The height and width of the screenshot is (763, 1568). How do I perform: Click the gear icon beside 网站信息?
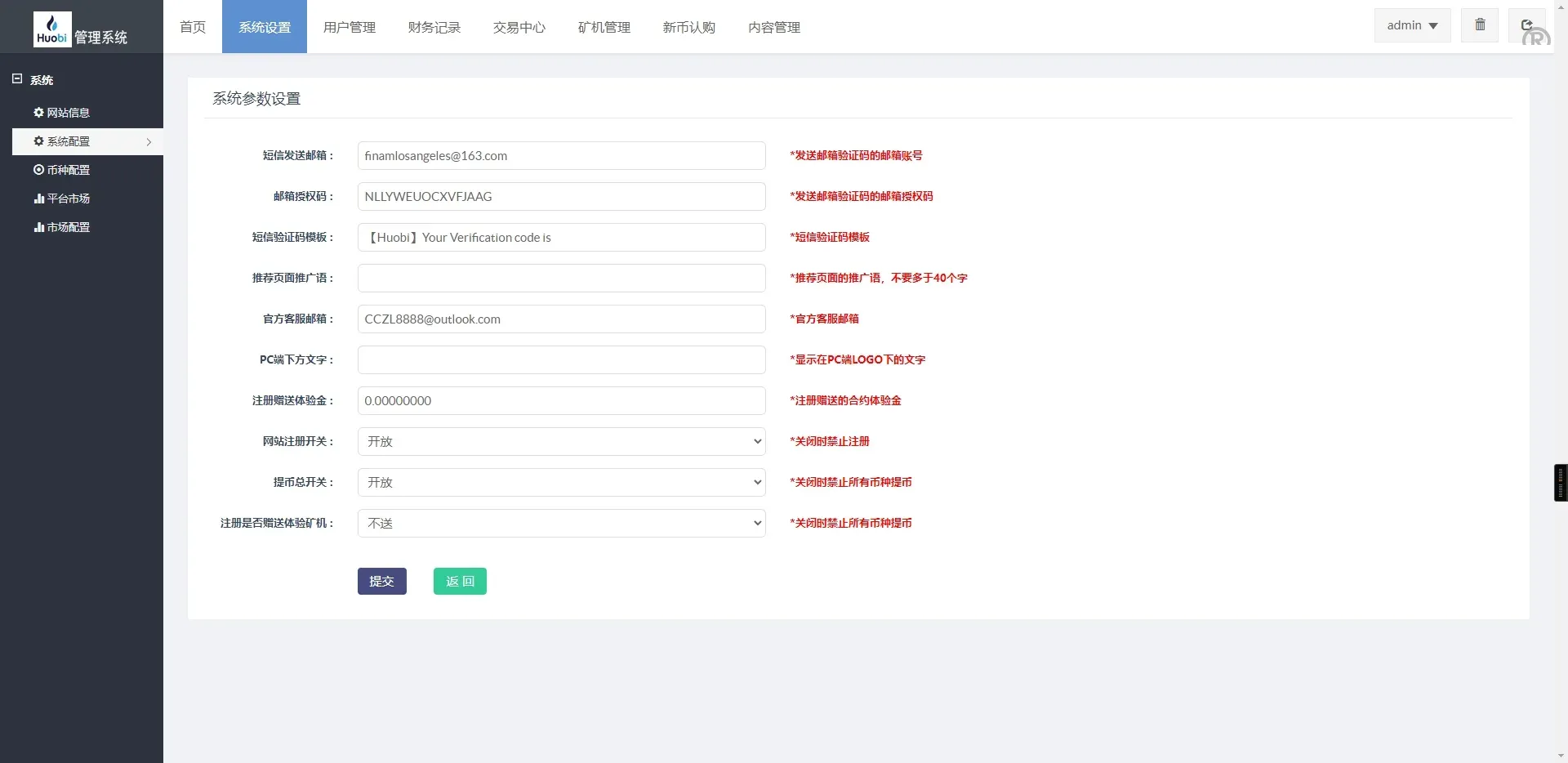coord(38,113)
